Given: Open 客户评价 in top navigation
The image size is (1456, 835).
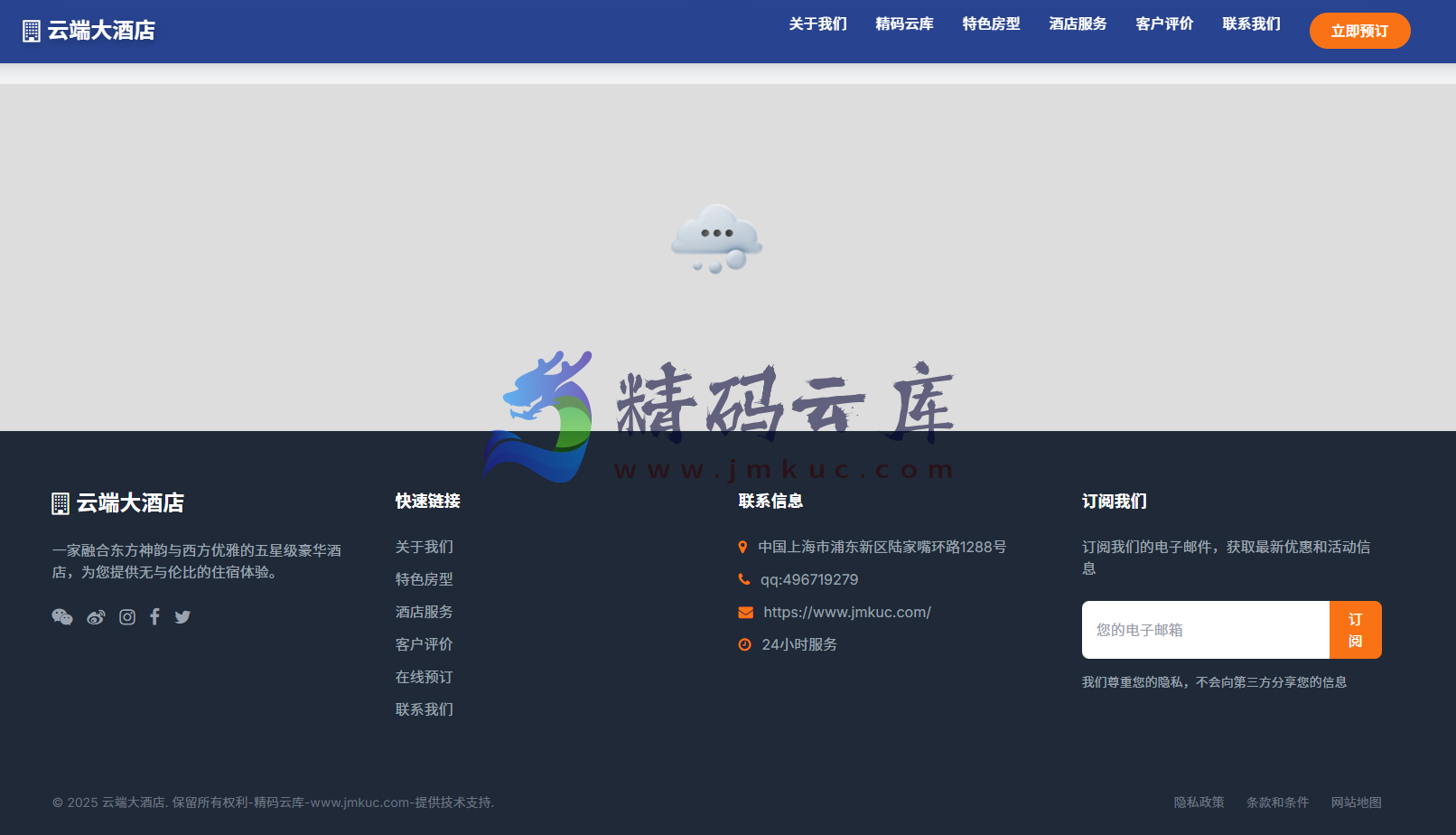Looking at the screenshot, I should point(1165,23).
